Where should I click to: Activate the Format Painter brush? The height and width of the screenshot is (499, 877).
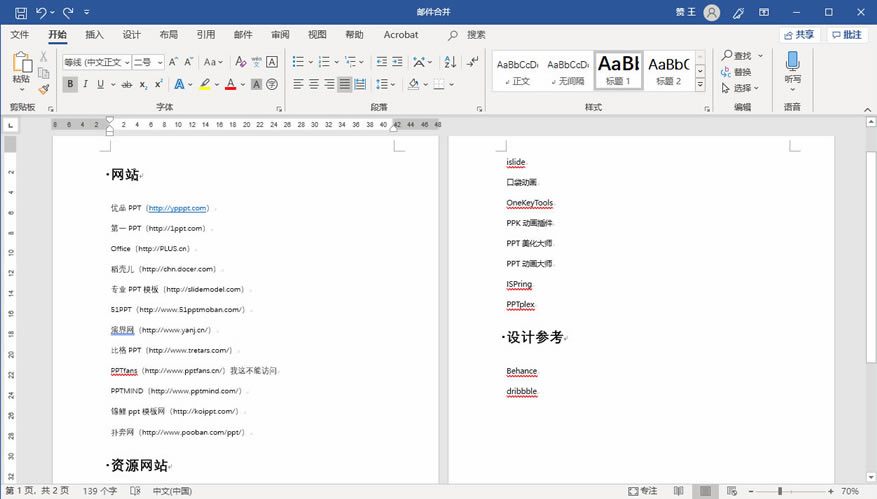(44, 88)
